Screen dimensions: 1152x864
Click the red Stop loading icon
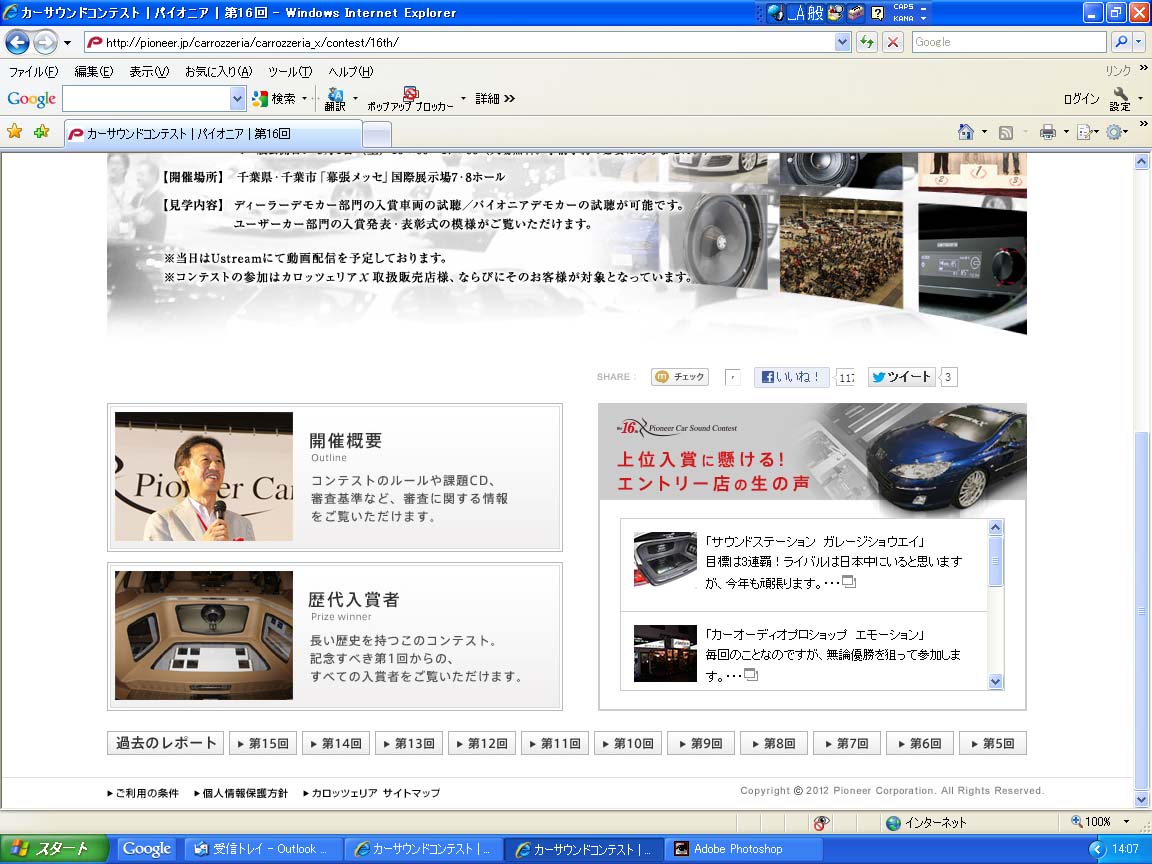893,42
